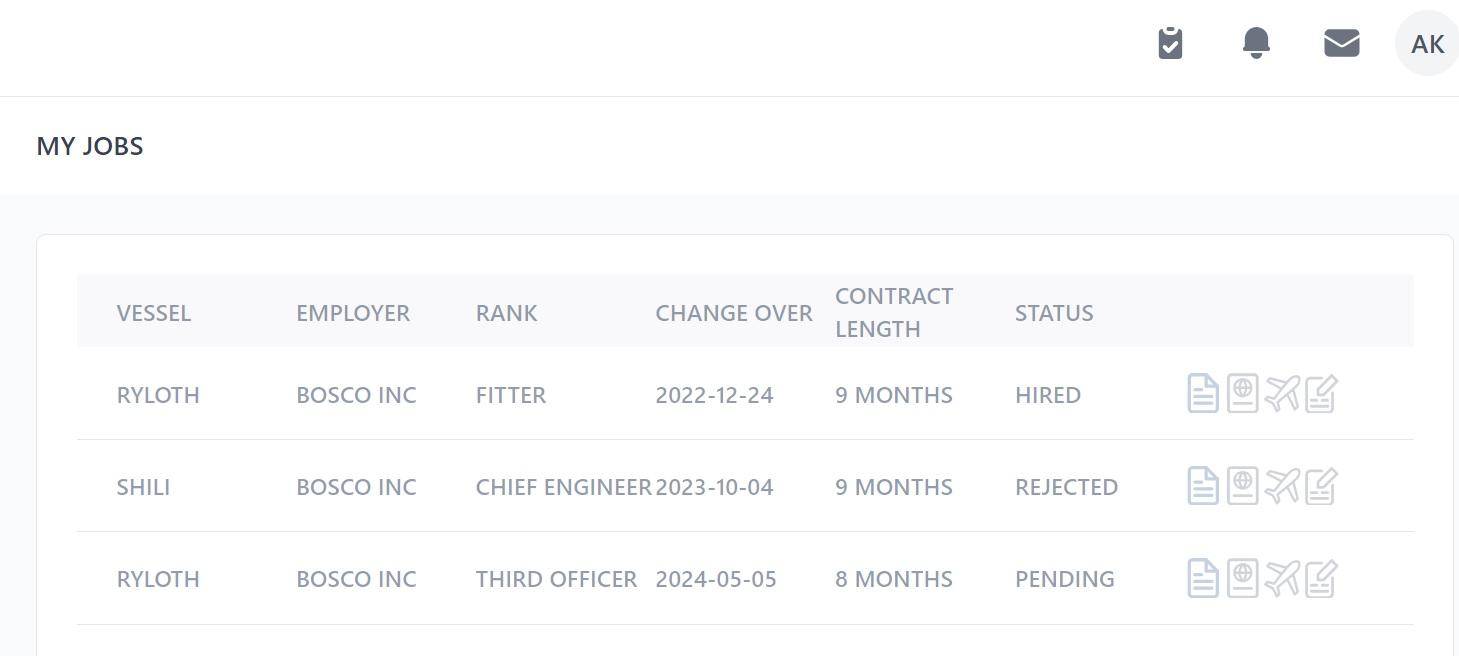Click contract signing icon for Fitter job
The width and height of the screenshot is (1459, 656).
(1321, 394)
